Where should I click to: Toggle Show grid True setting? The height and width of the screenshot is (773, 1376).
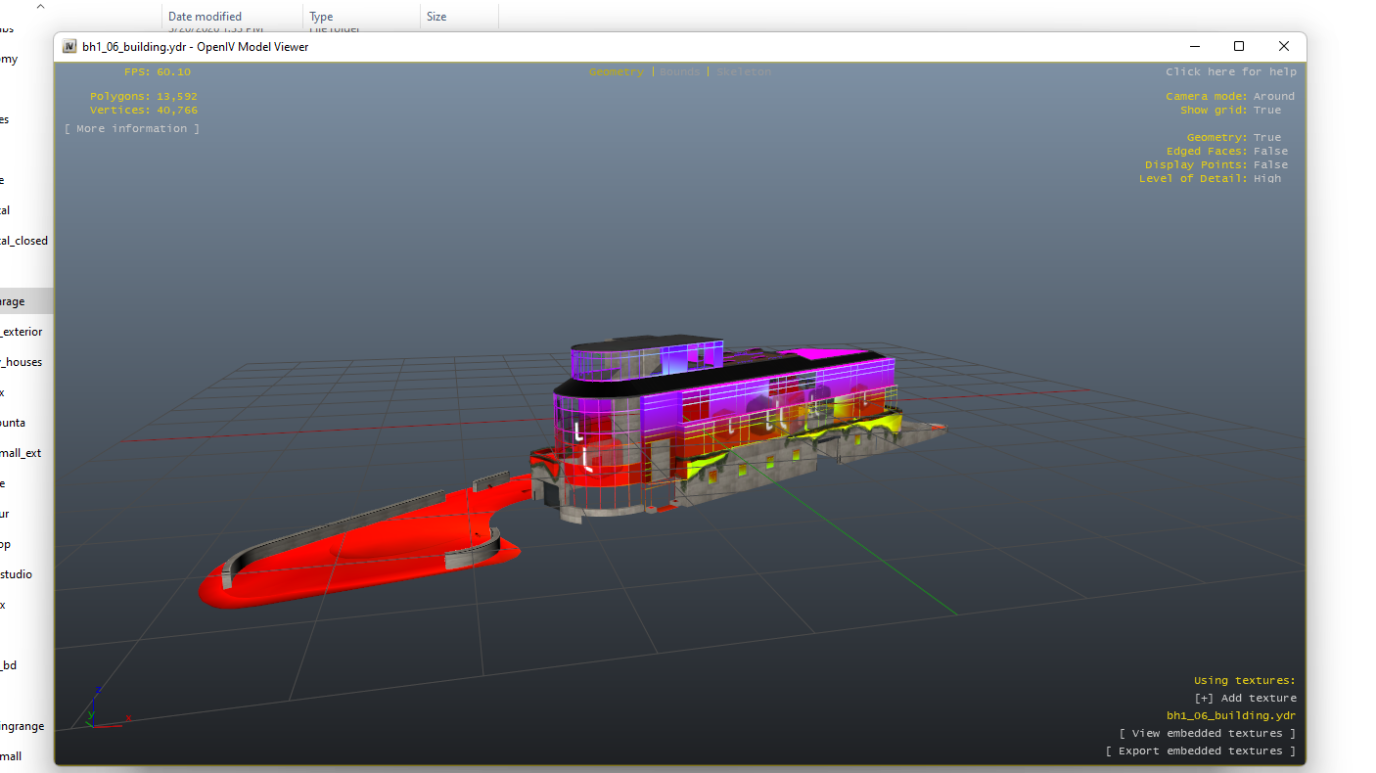[1230, 111]
